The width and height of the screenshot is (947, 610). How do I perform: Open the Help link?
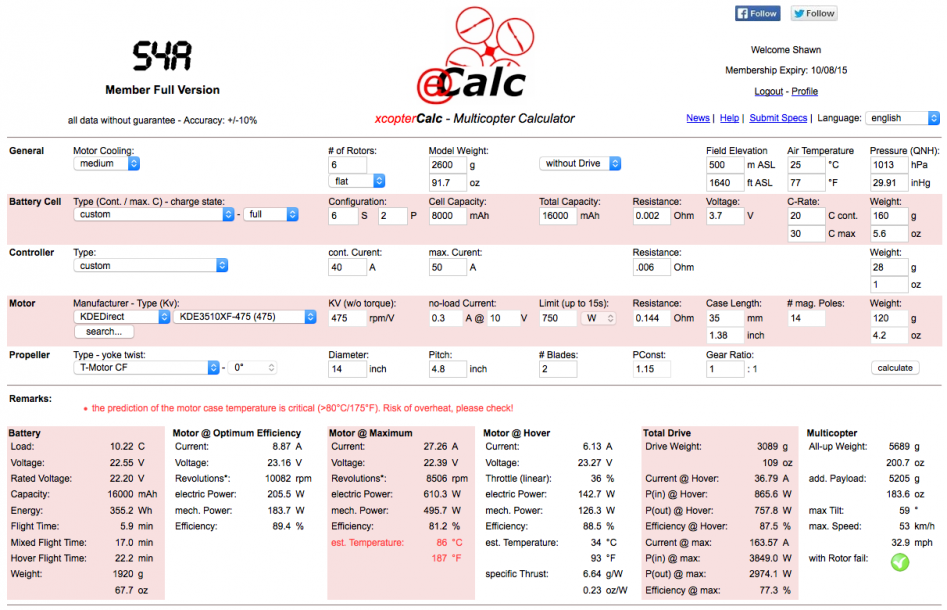tap(729, 118)
